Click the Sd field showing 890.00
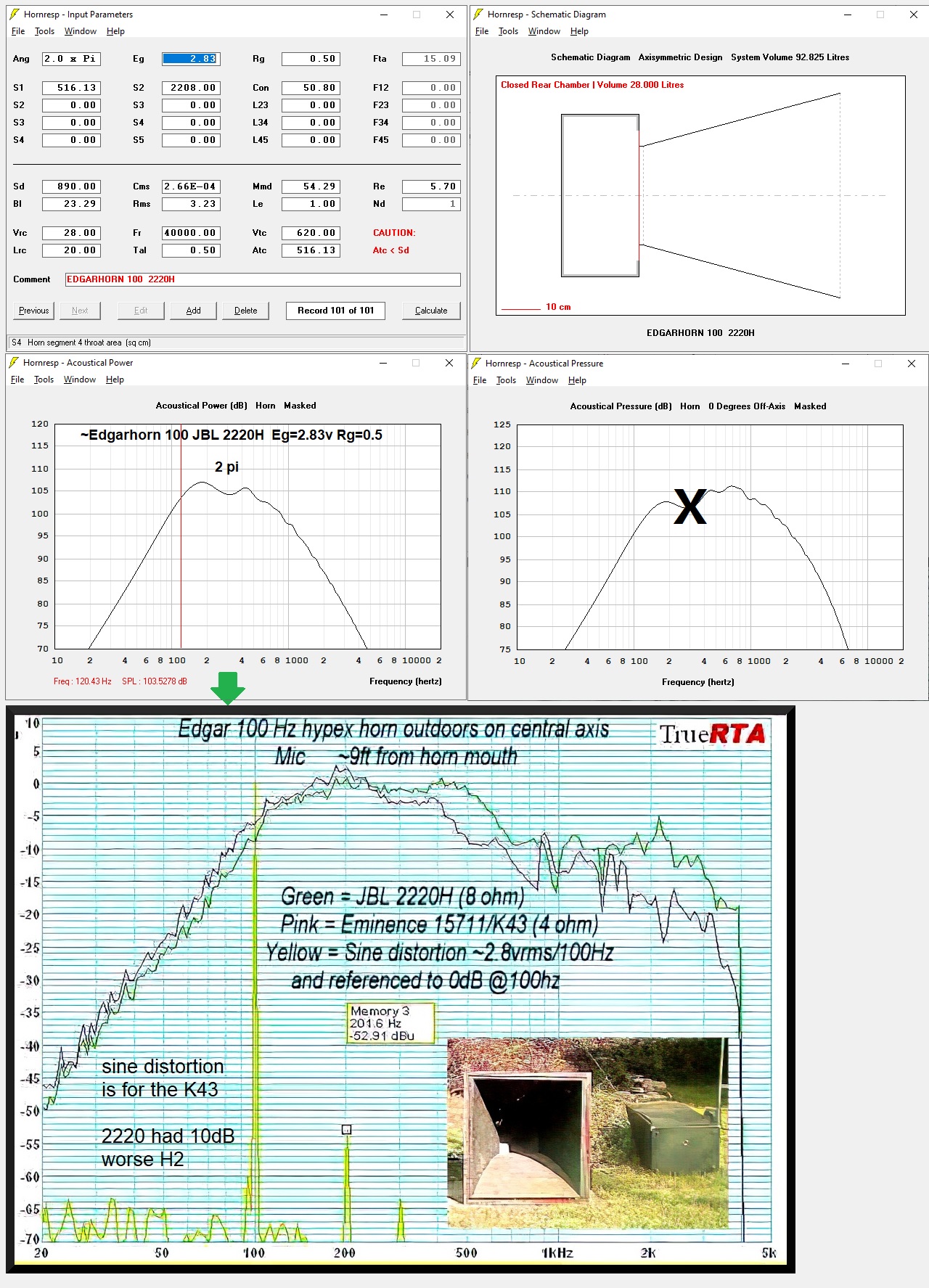The image size is (929, 1288). pos(71,186)
